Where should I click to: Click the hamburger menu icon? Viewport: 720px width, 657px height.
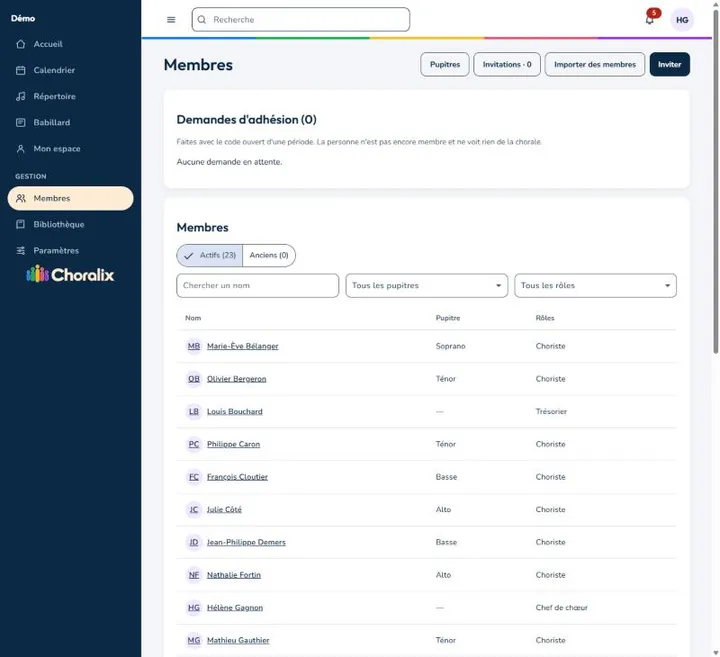point(171,20)
